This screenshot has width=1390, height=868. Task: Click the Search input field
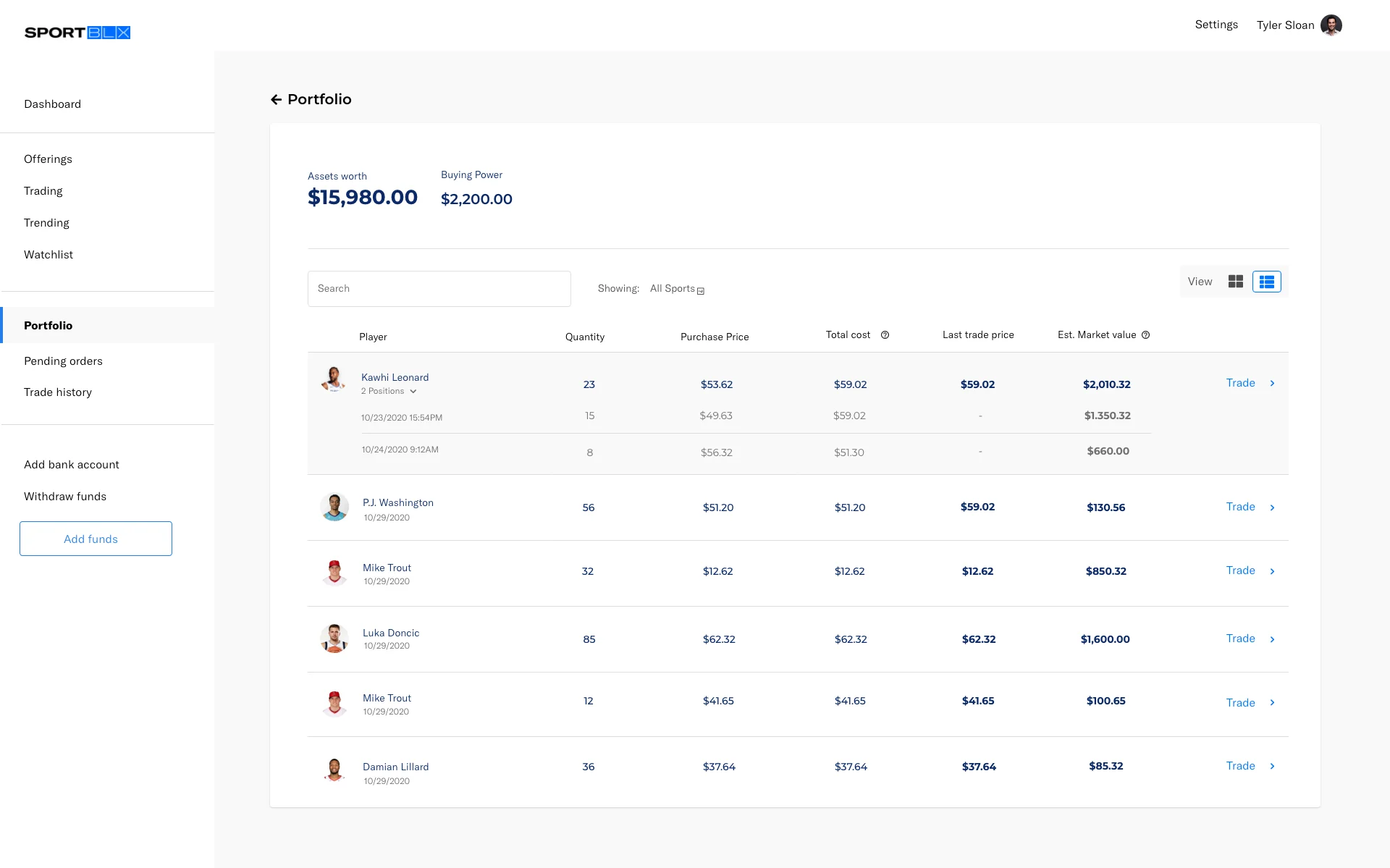pyautogui.click(x=439, y=289)
